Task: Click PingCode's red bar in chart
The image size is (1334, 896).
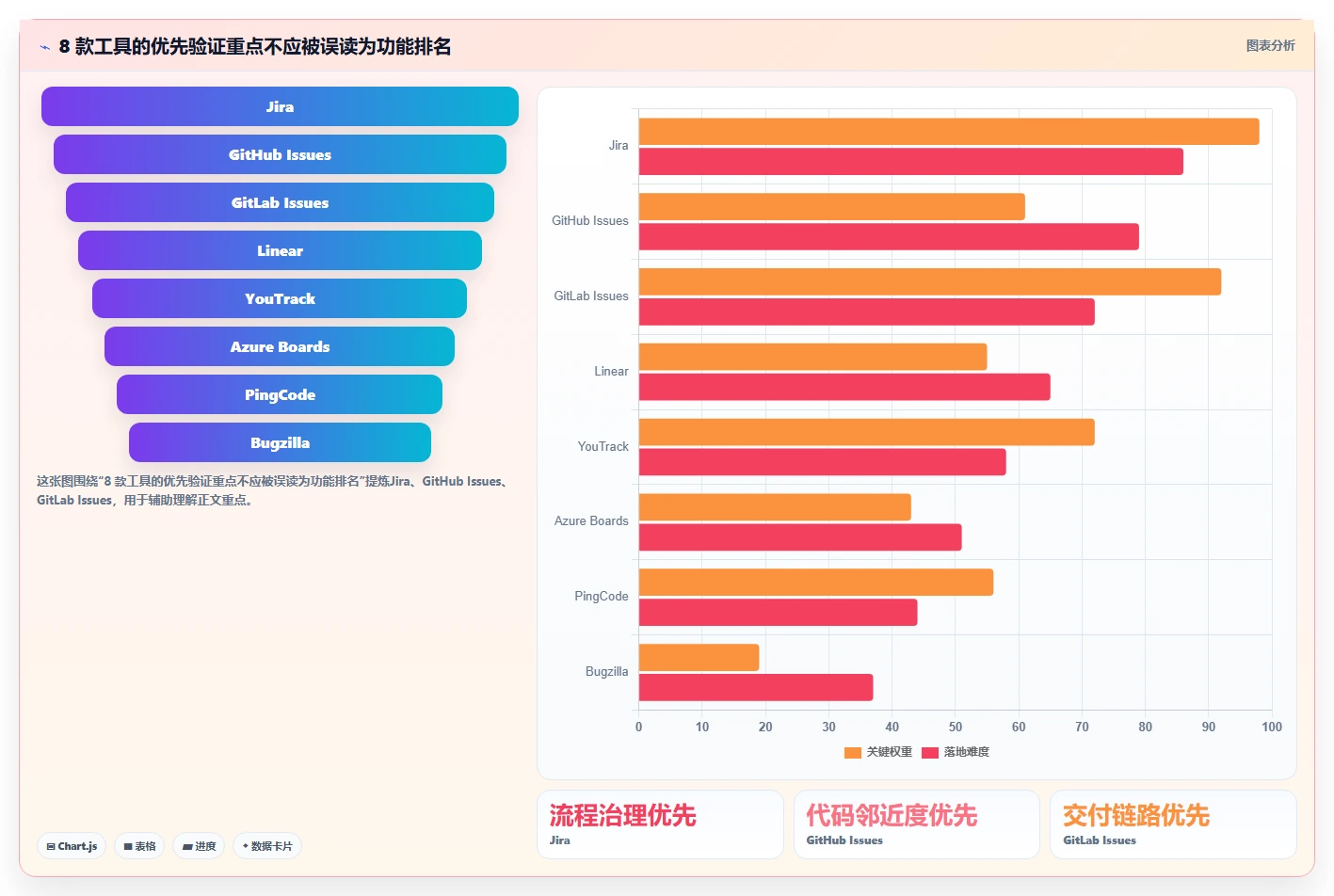Action: click(779, 613)
